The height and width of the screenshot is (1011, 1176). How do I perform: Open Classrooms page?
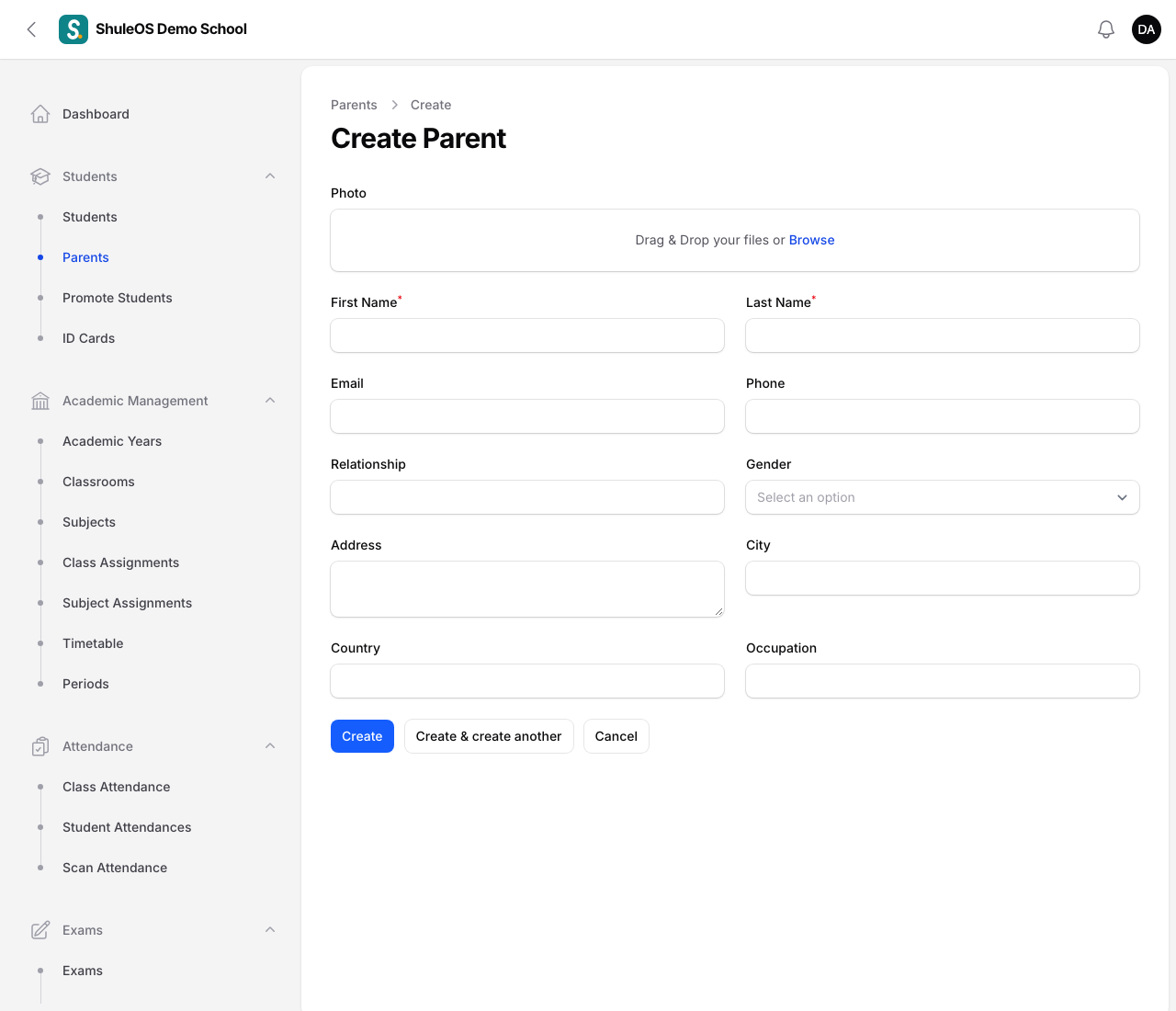point(98,482)
